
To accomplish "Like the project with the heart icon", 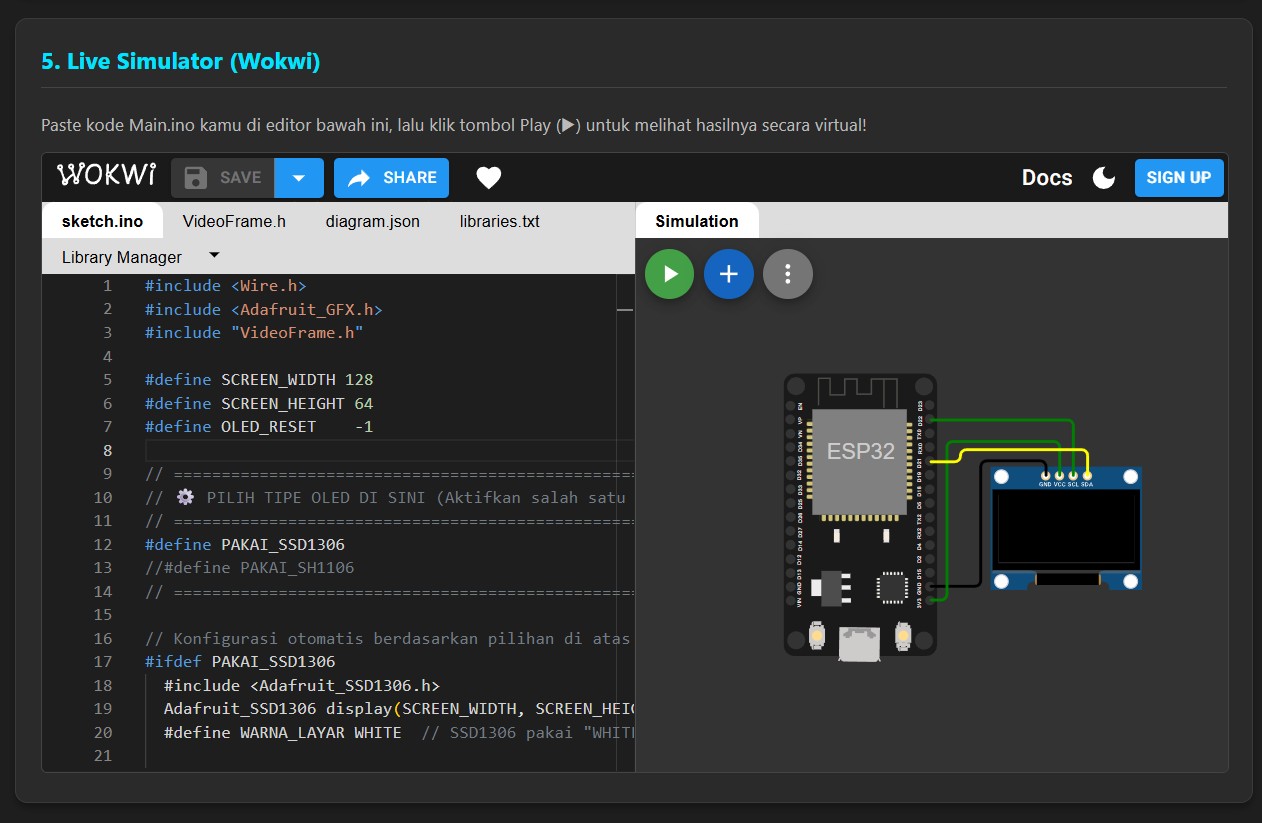I will [x=488, y=178].
